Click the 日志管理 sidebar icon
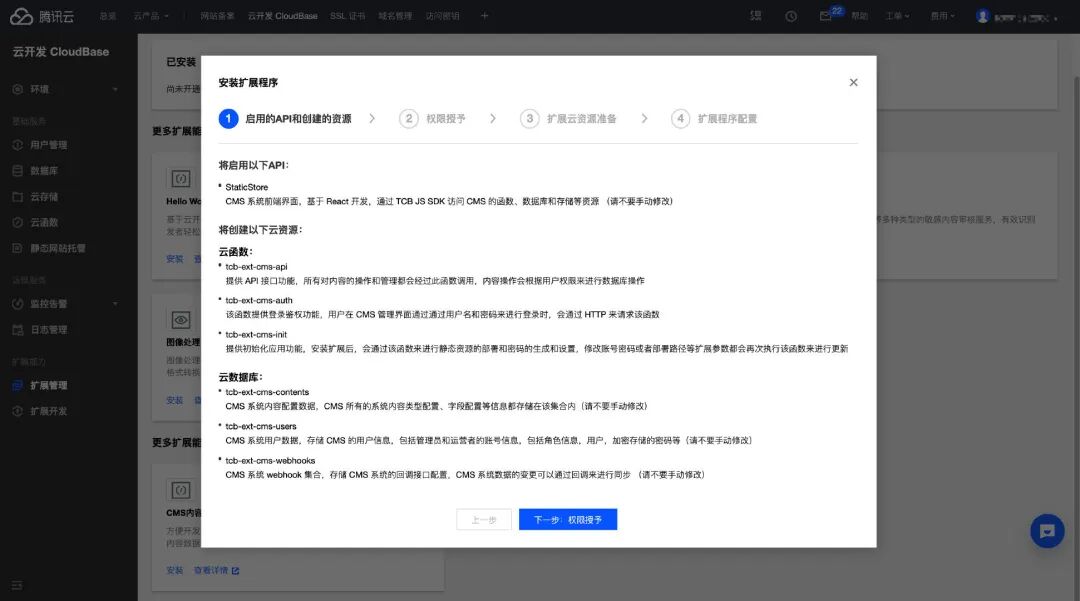1080x601 pixels. [18, 330]
